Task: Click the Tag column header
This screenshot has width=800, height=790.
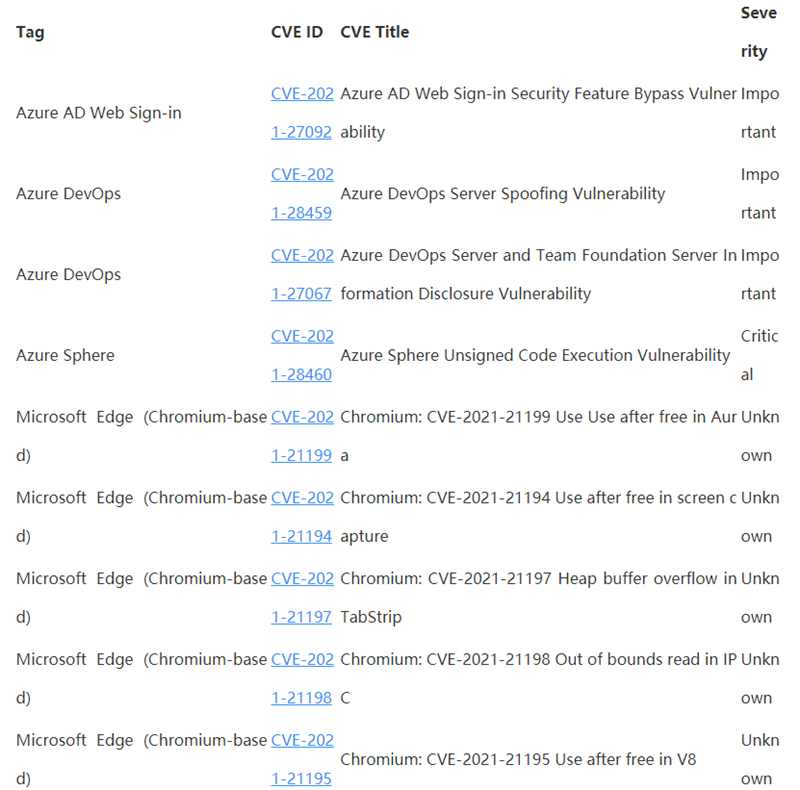Action: [x=30, y=32]
